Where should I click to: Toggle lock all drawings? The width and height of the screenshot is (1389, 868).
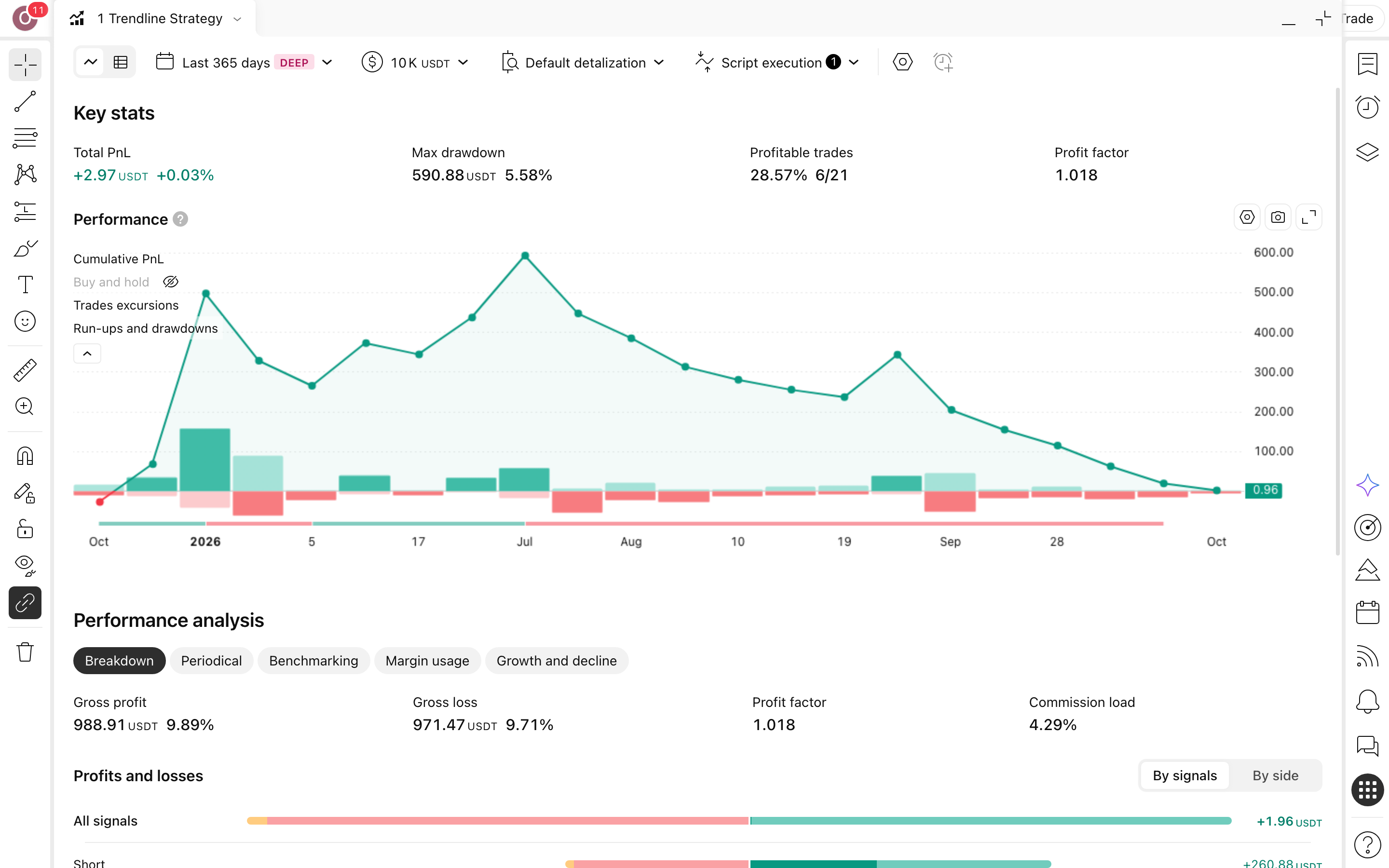[25, 529]
